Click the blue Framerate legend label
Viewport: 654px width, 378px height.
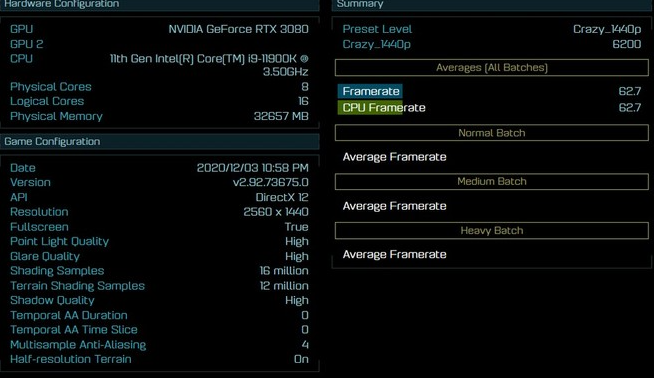(x=370, y=91)
